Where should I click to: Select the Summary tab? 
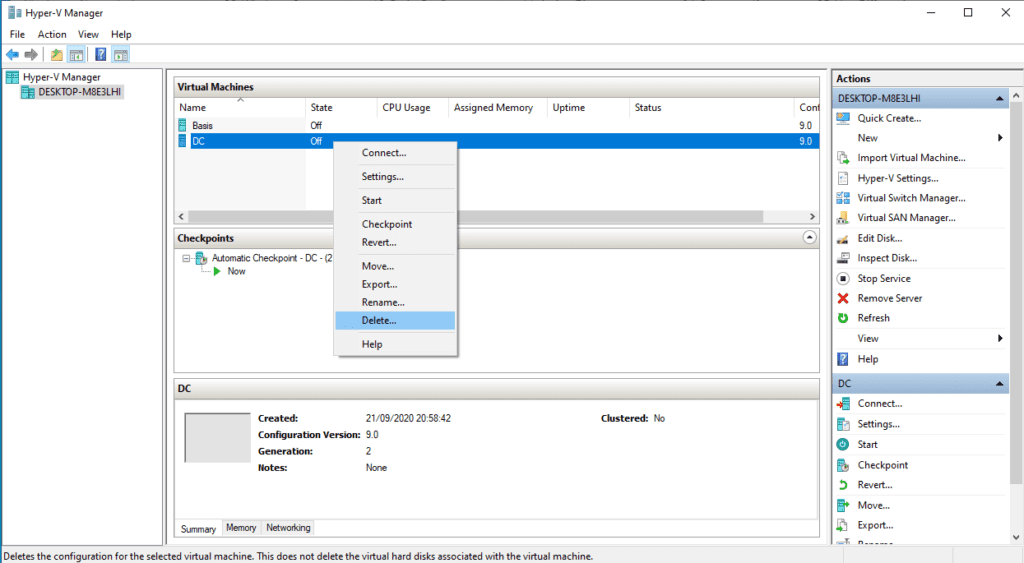coord(198,528)
